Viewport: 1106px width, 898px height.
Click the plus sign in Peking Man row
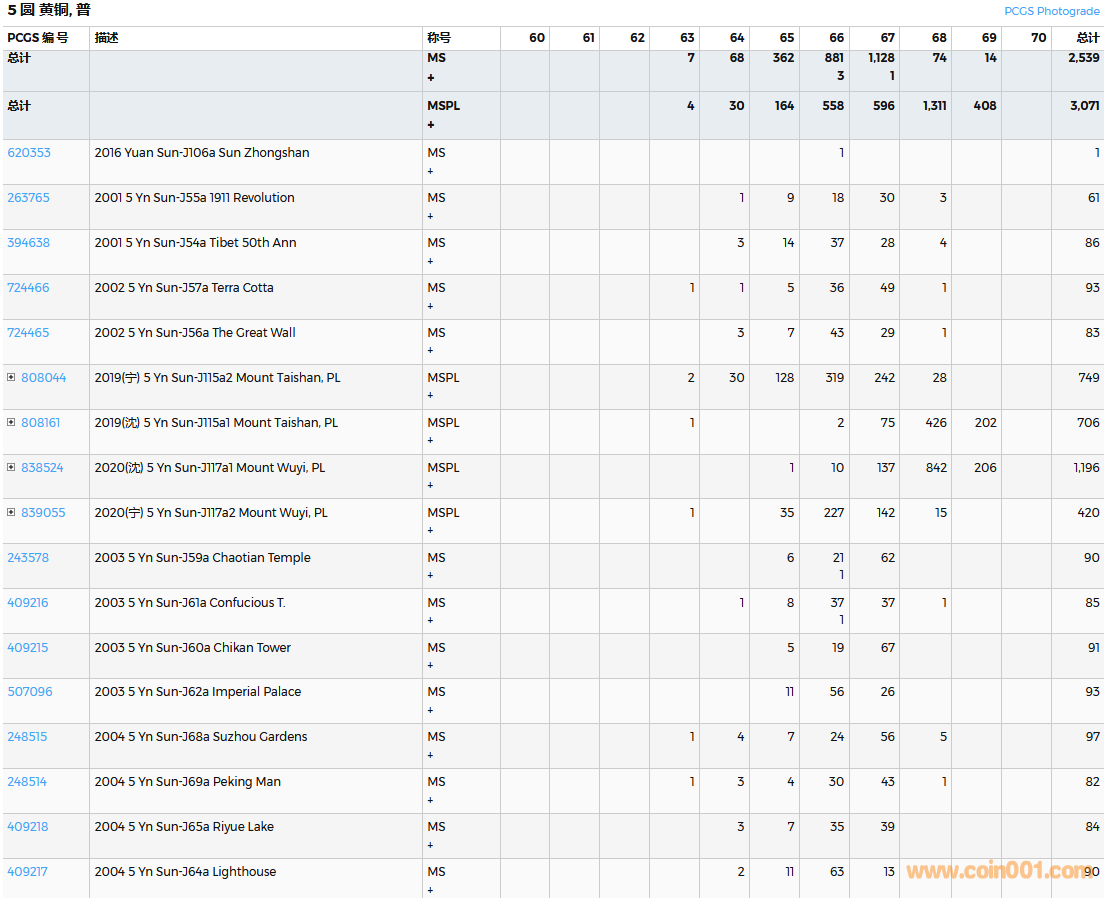click(x=431, y=800)
